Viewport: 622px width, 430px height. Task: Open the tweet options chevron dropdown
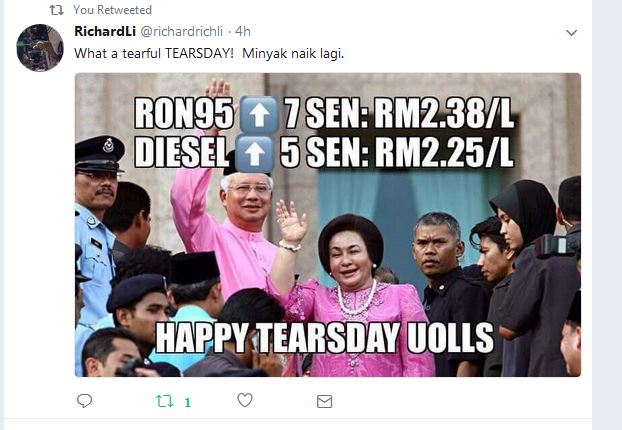point(571,33)
